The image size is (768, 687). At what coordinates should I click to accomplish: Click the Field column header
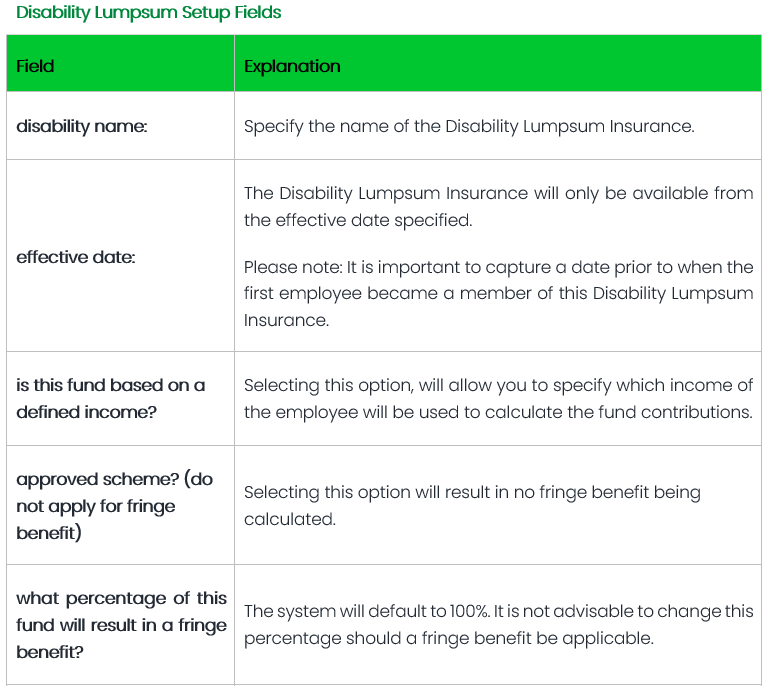[35, 66]
